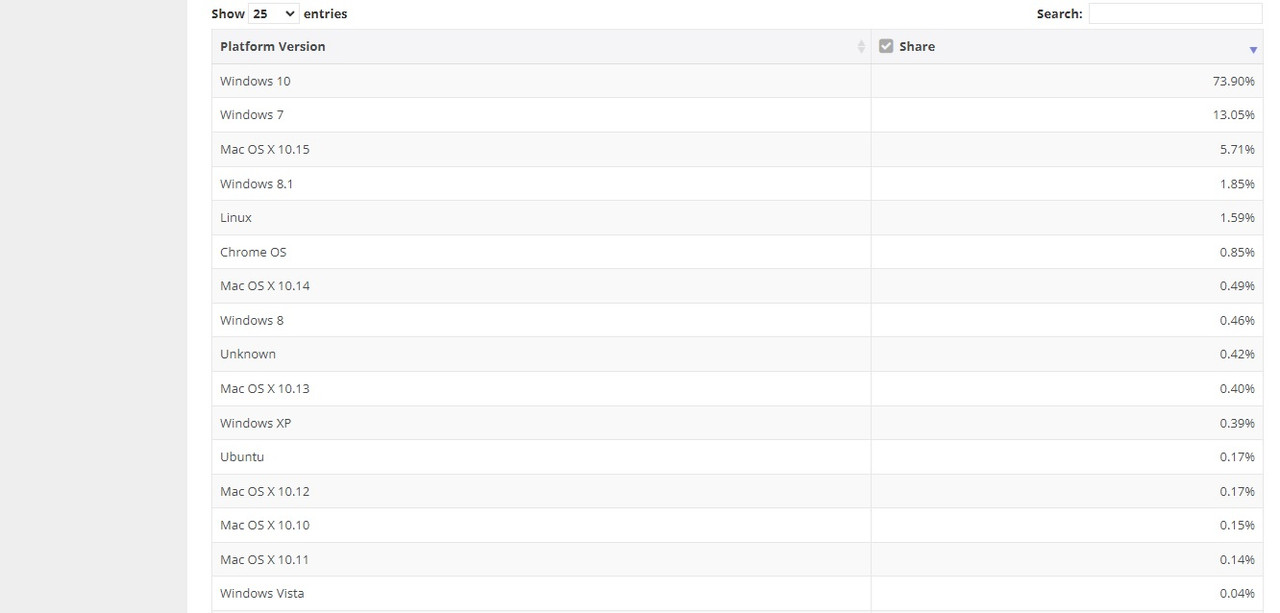
Task: Select the Mac OS X 10.15 row label
Action: (265, 149)
